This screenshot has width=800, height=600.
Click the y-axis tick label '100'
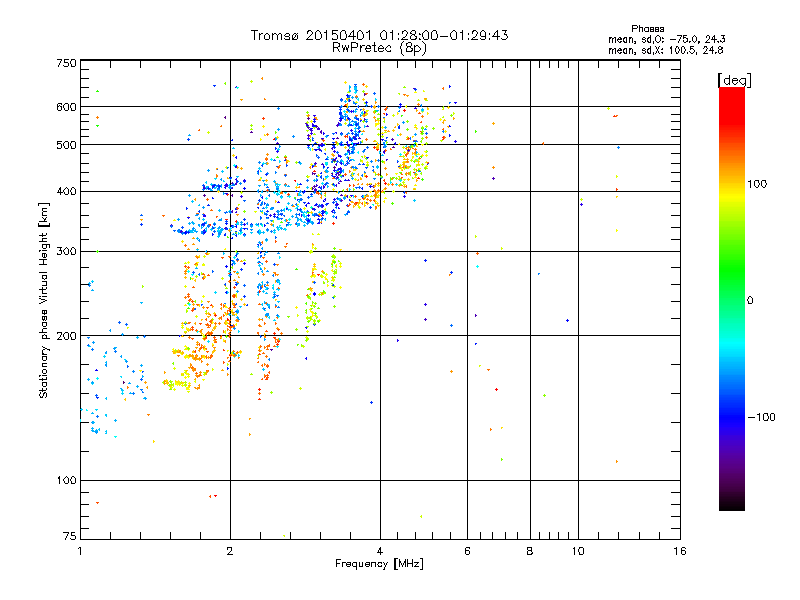pos(66,481)
